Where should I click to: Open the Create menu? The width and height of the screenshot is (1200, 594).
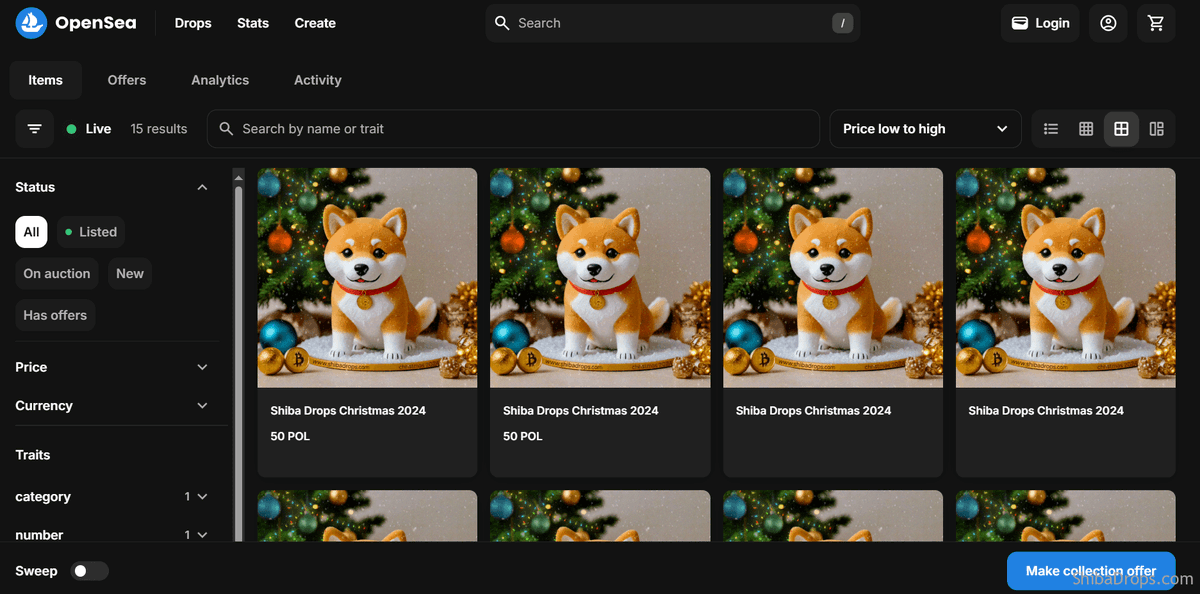click(315, 23)
